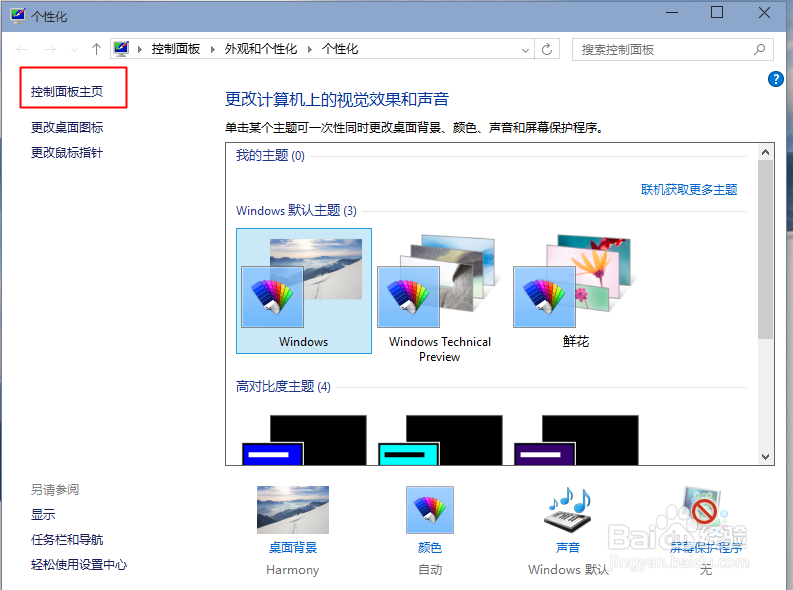Close the 个性化 window
Screen dimensions: 793x590
click(x=764, y=13)
